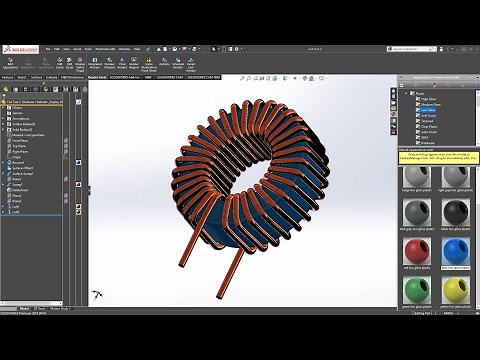Open the Tools menu
The image size is (480, 360).
click(88, 49)
